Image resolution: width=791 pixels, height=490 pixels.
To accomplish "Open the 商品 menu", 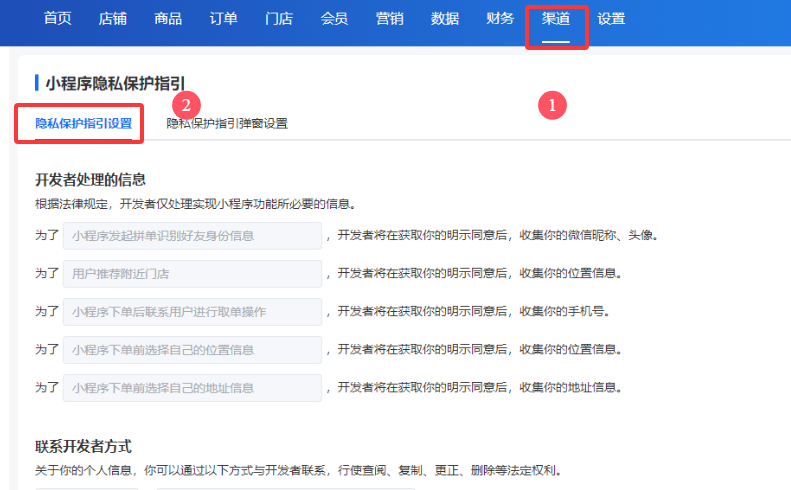I will pos(168,19).
